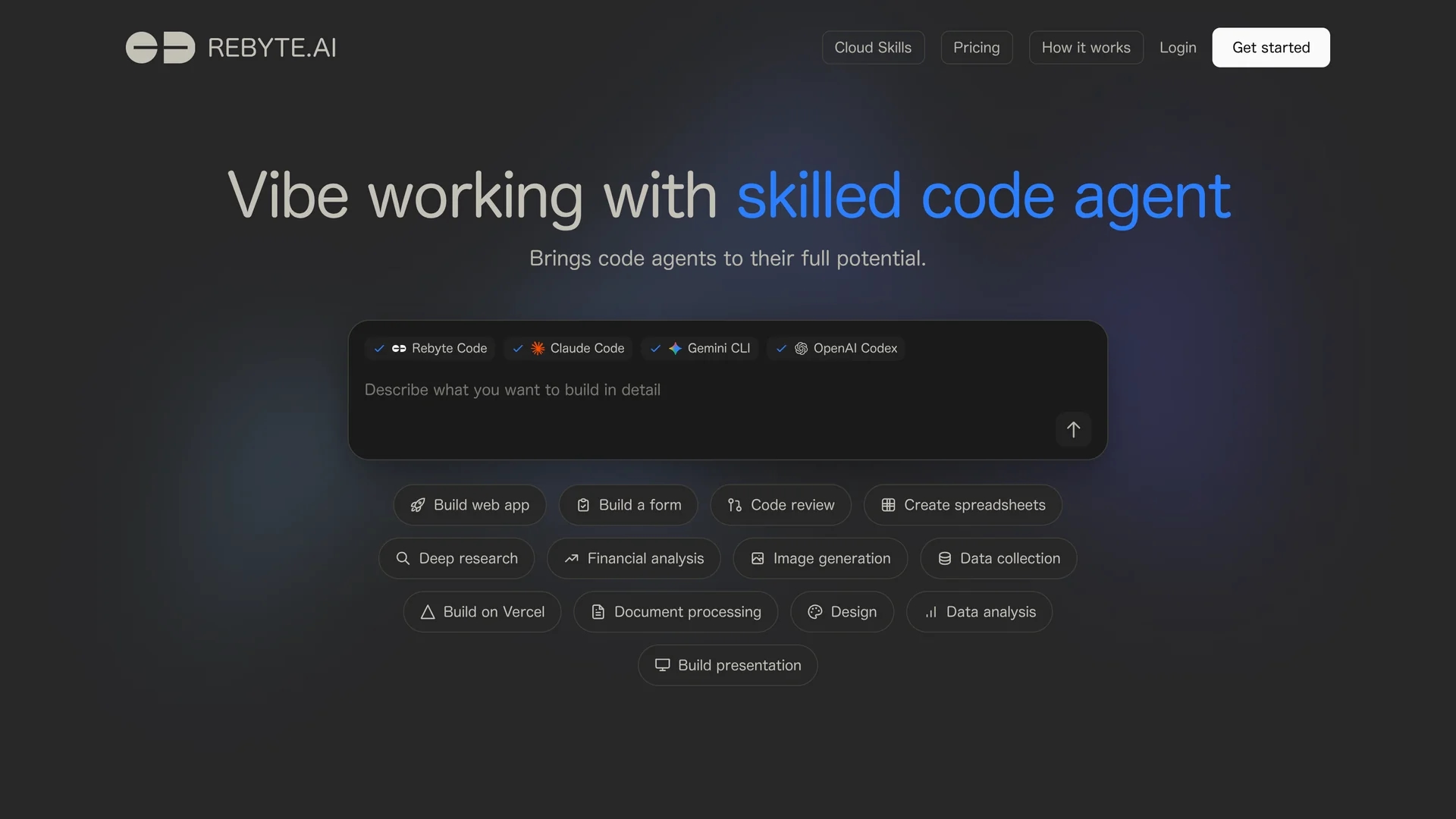Pick the pull-request icon for Code review

point(735,505)
